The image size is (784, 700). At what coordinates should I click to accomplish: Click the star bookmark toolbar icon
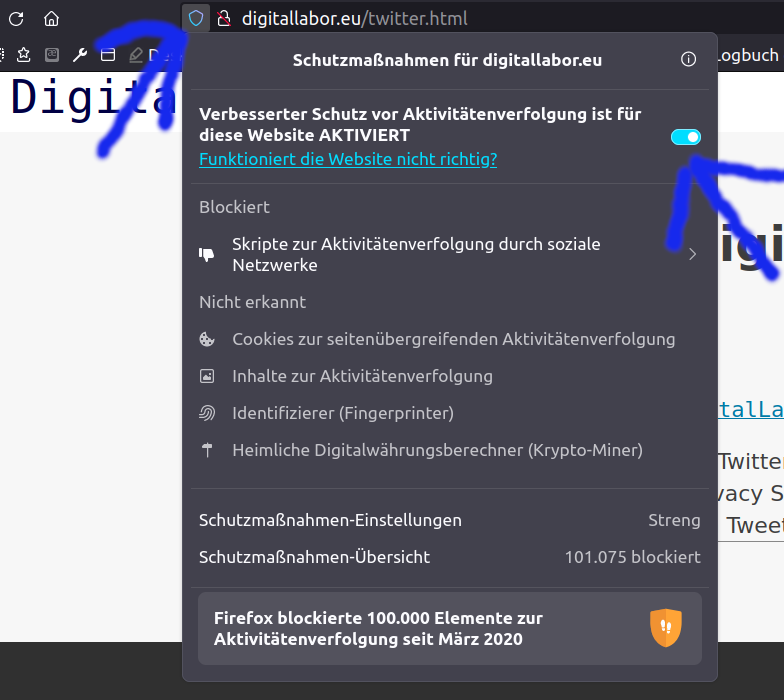click(x=23, y=54)
